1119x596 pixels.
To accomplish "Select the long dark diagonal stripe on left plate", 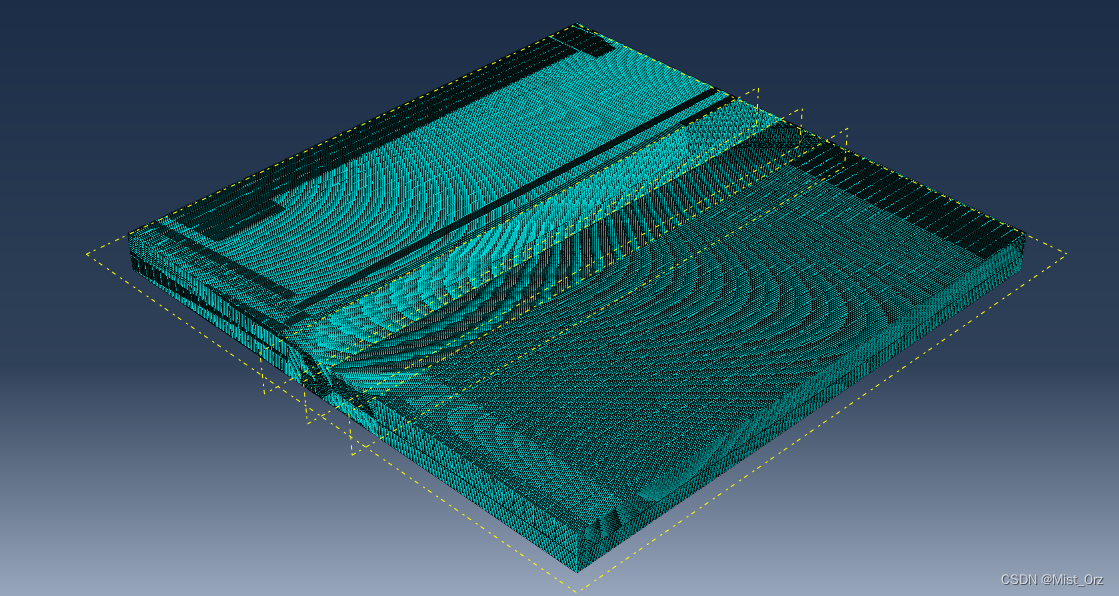I will tap(510, 198).
